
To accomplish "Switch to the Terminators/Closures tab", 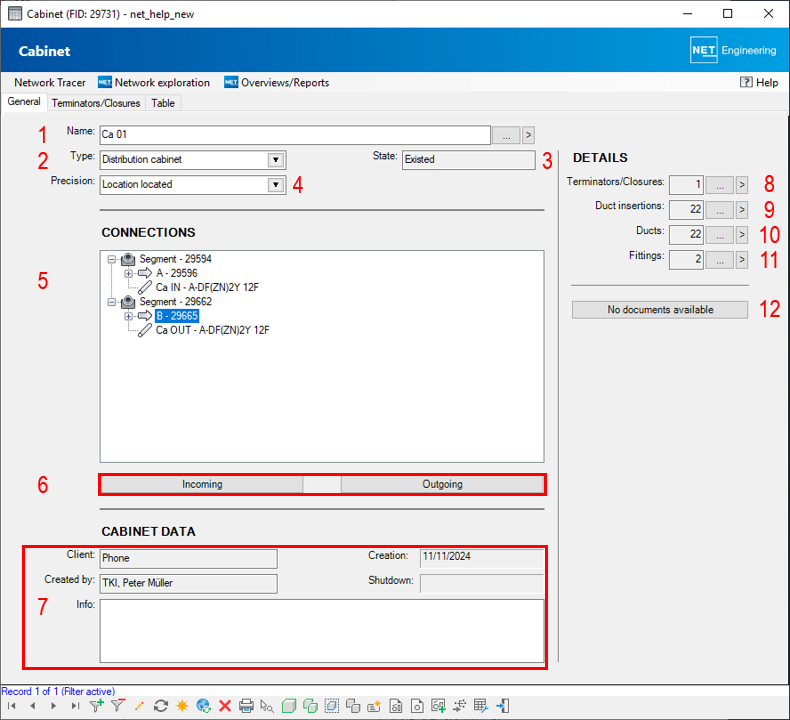I will point(96,103).
